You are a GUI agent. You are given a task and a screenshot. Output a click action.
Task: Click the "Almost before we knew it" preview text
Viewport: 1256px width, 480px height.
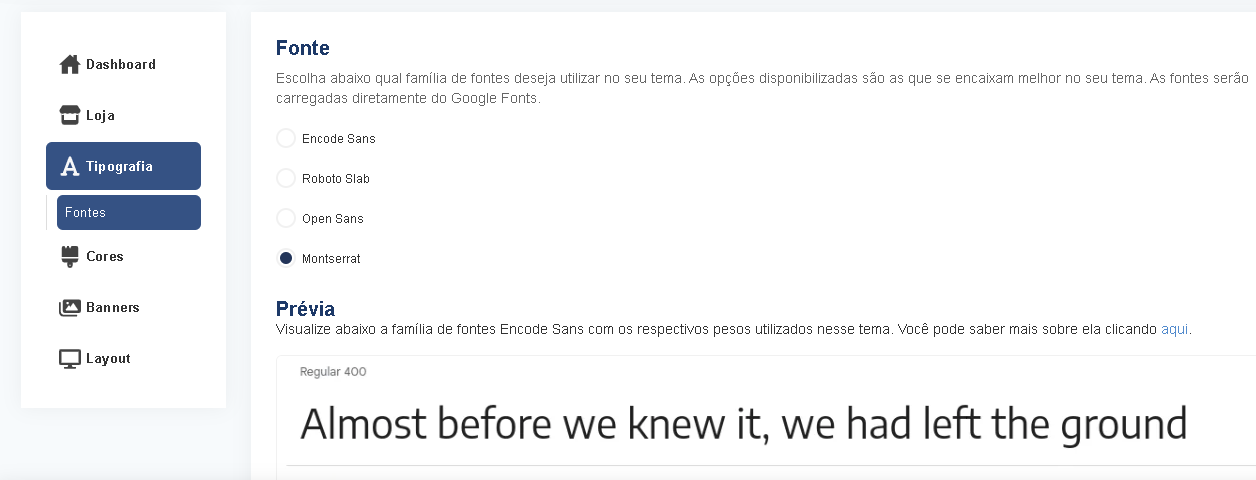click(x=743, y=425)
